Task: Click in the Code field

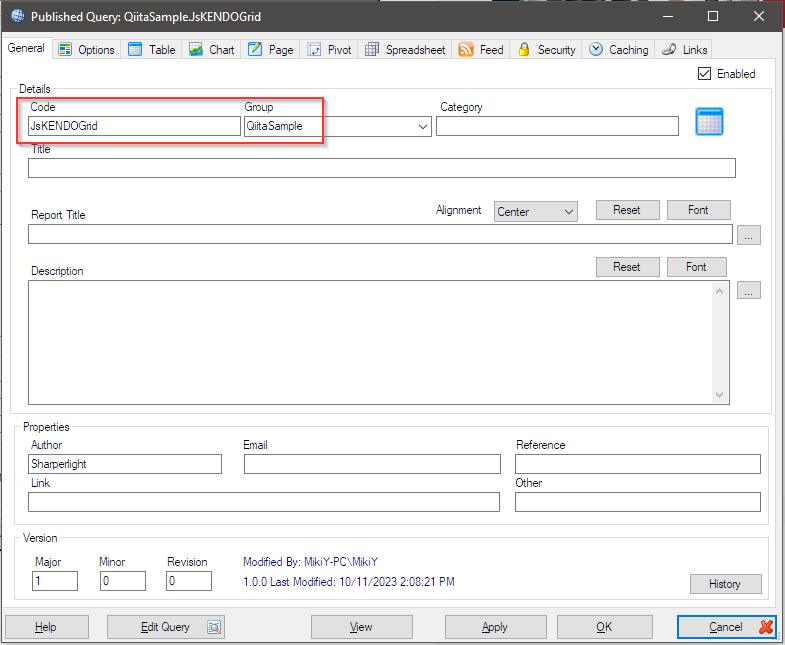Action: click(x=134, y=126)
